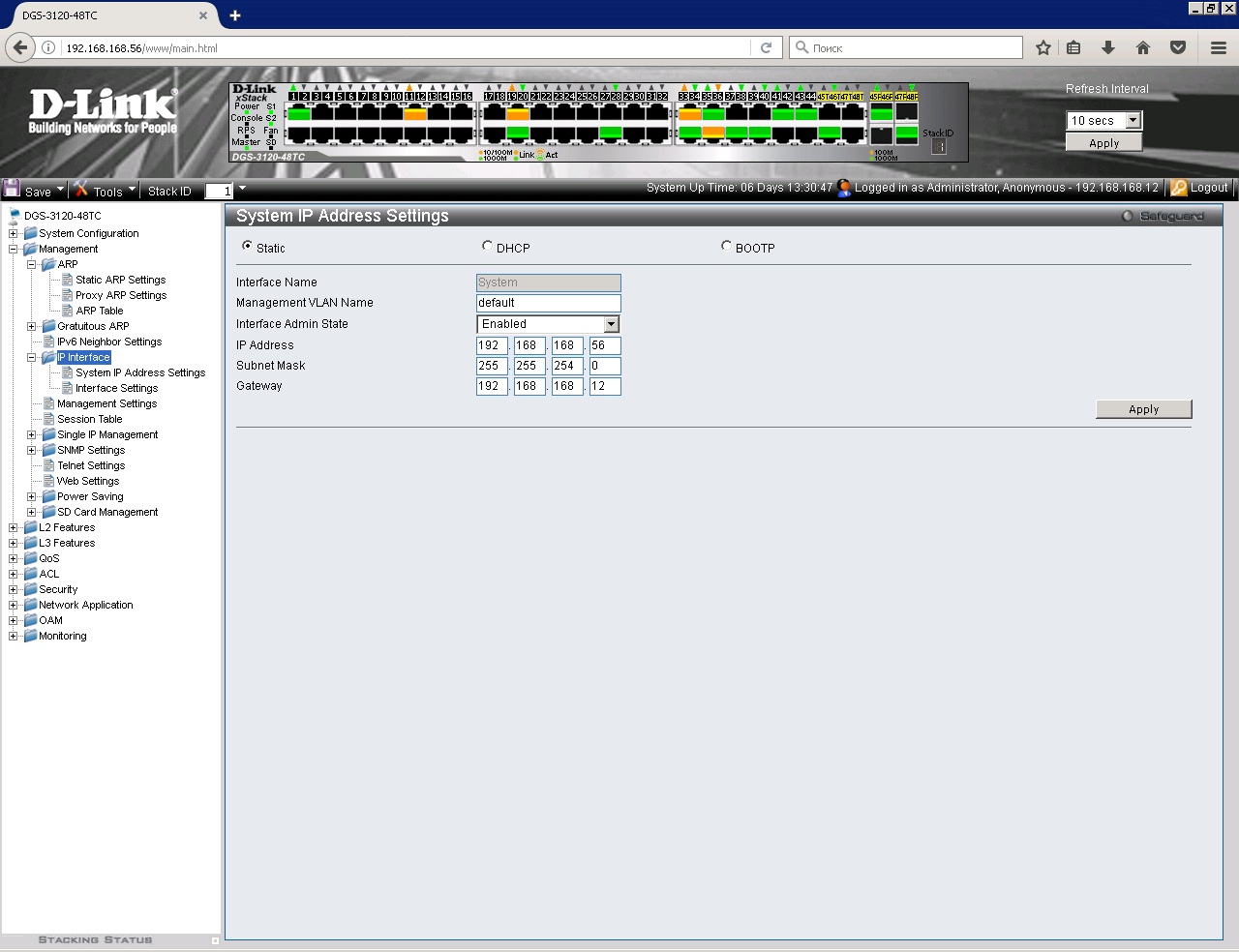Open the Monitoring tree folder
Screen dimensions: 1239x952
click(63, 636)
